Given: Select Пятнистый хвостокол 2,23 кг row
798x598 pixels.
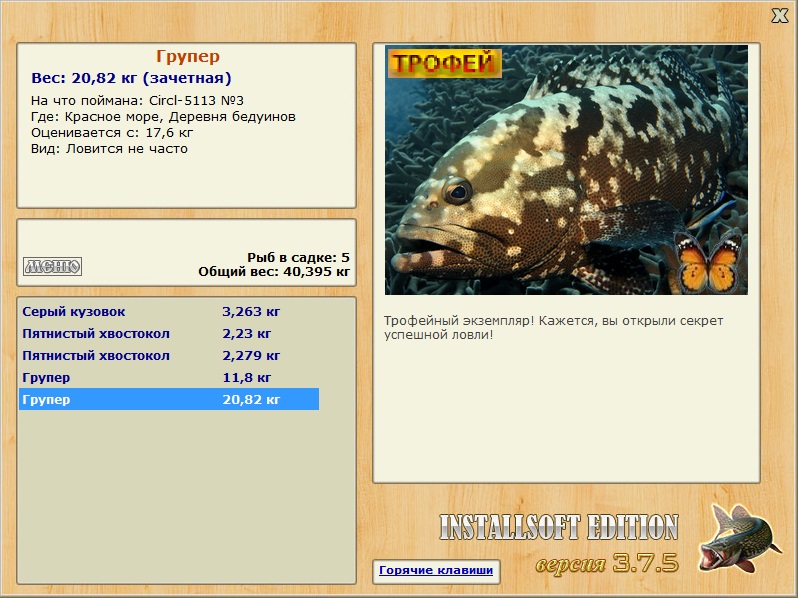Looking at the screenshot, I should coord(169,333).
